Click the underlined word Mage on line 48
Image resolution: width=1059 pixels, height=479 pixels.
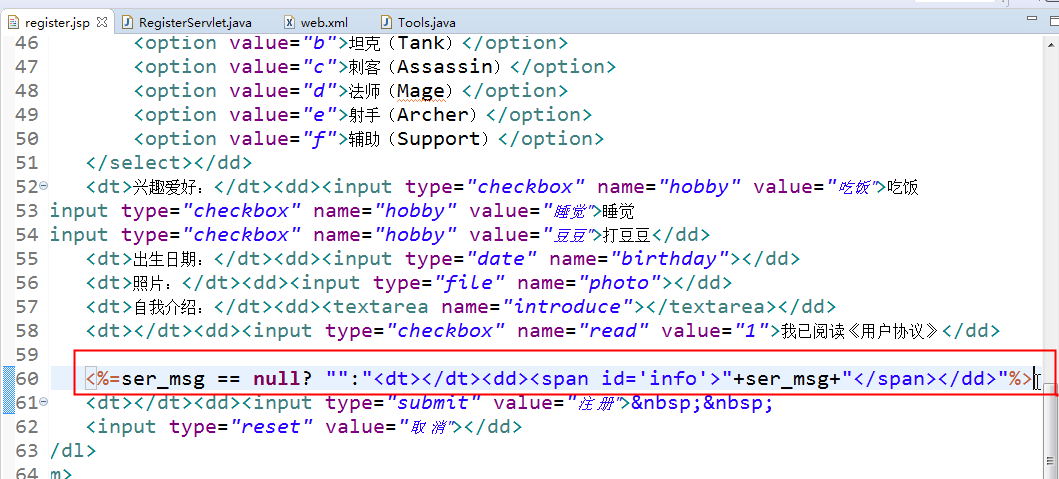click(x=421, y=91)
